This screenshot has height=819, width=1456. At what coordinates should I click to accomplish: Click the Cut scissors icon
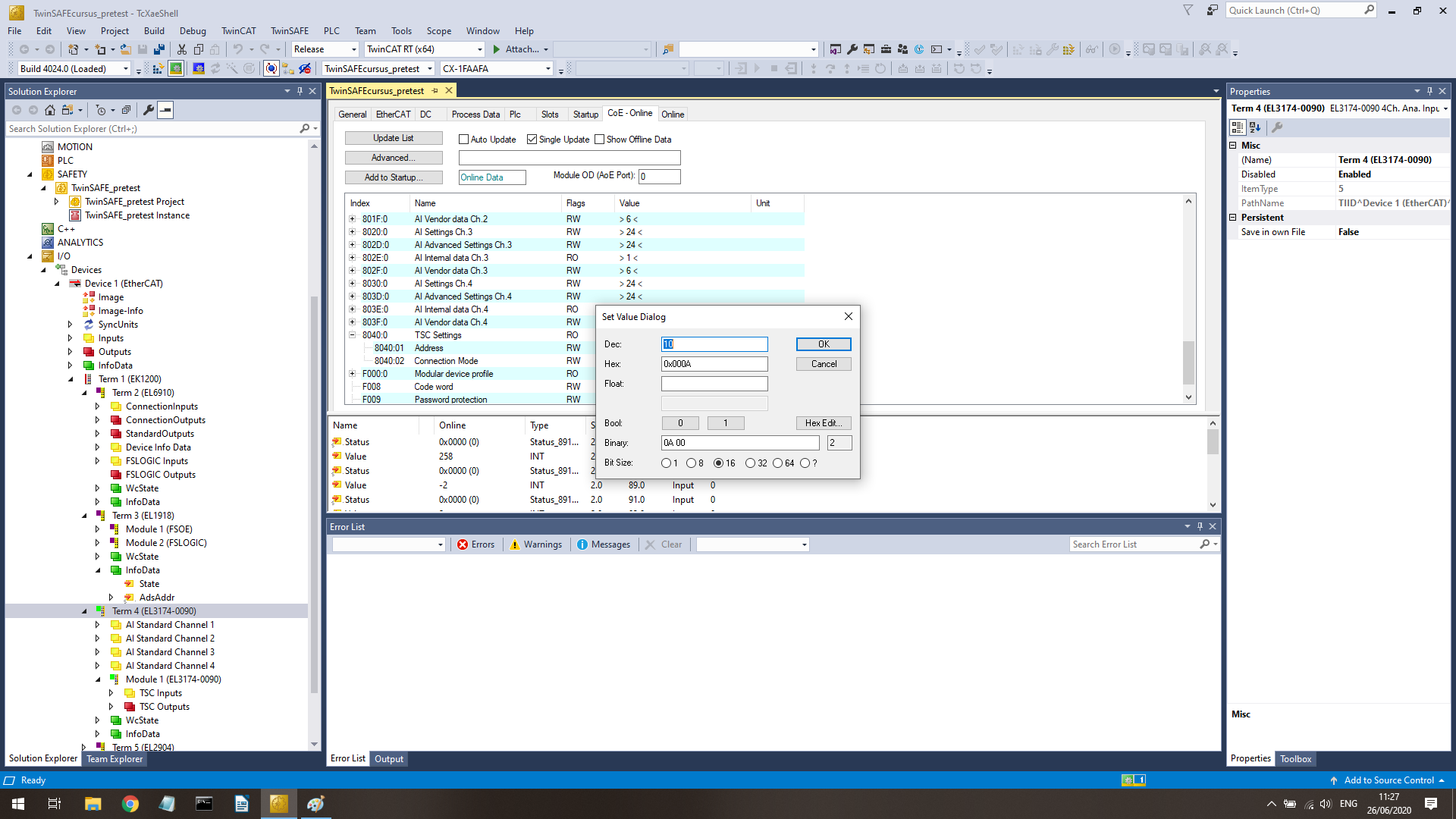[x=182, y=49]
